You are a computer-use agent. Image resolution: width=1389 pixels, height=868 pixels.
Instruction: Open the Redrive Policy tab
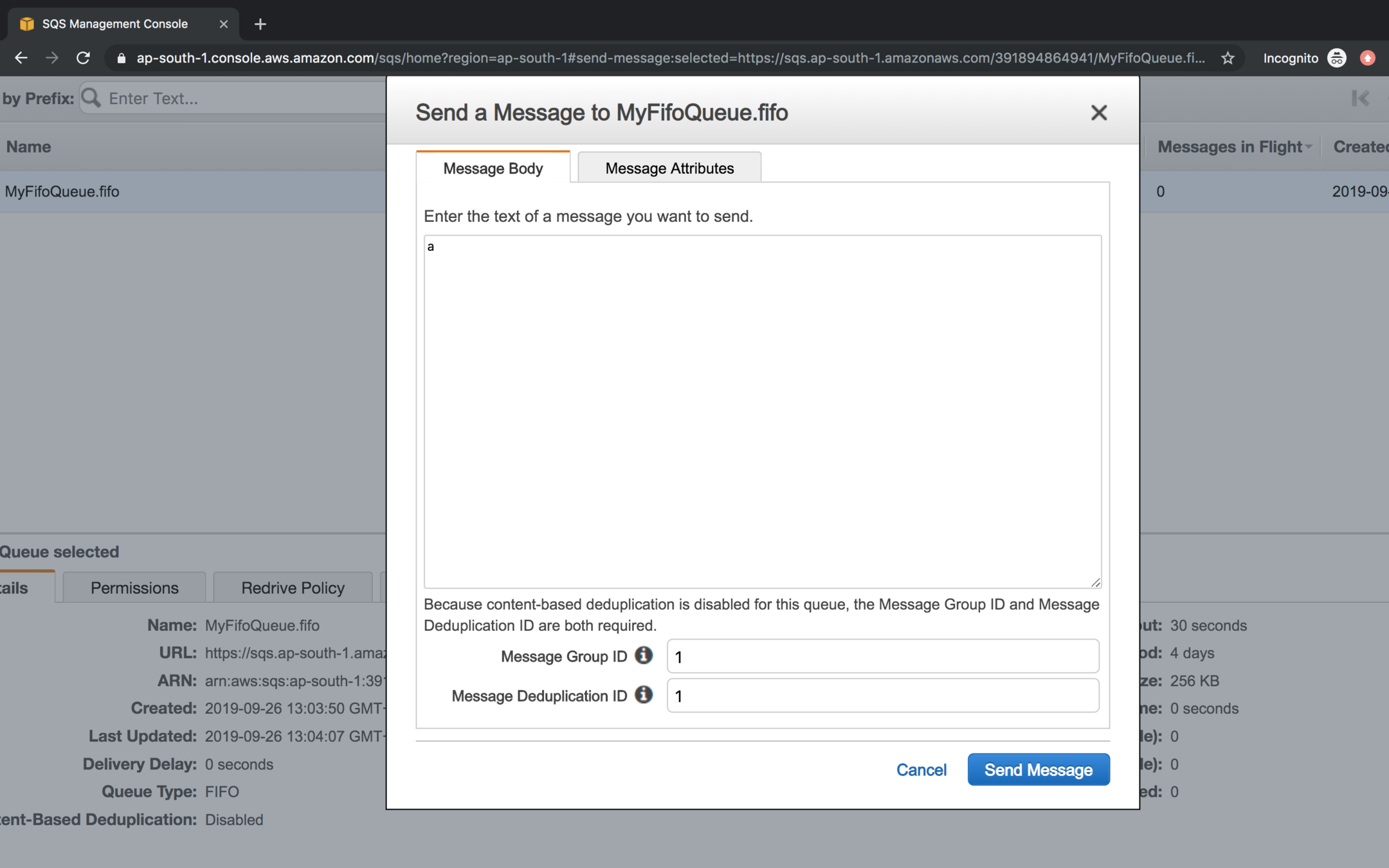293,588
